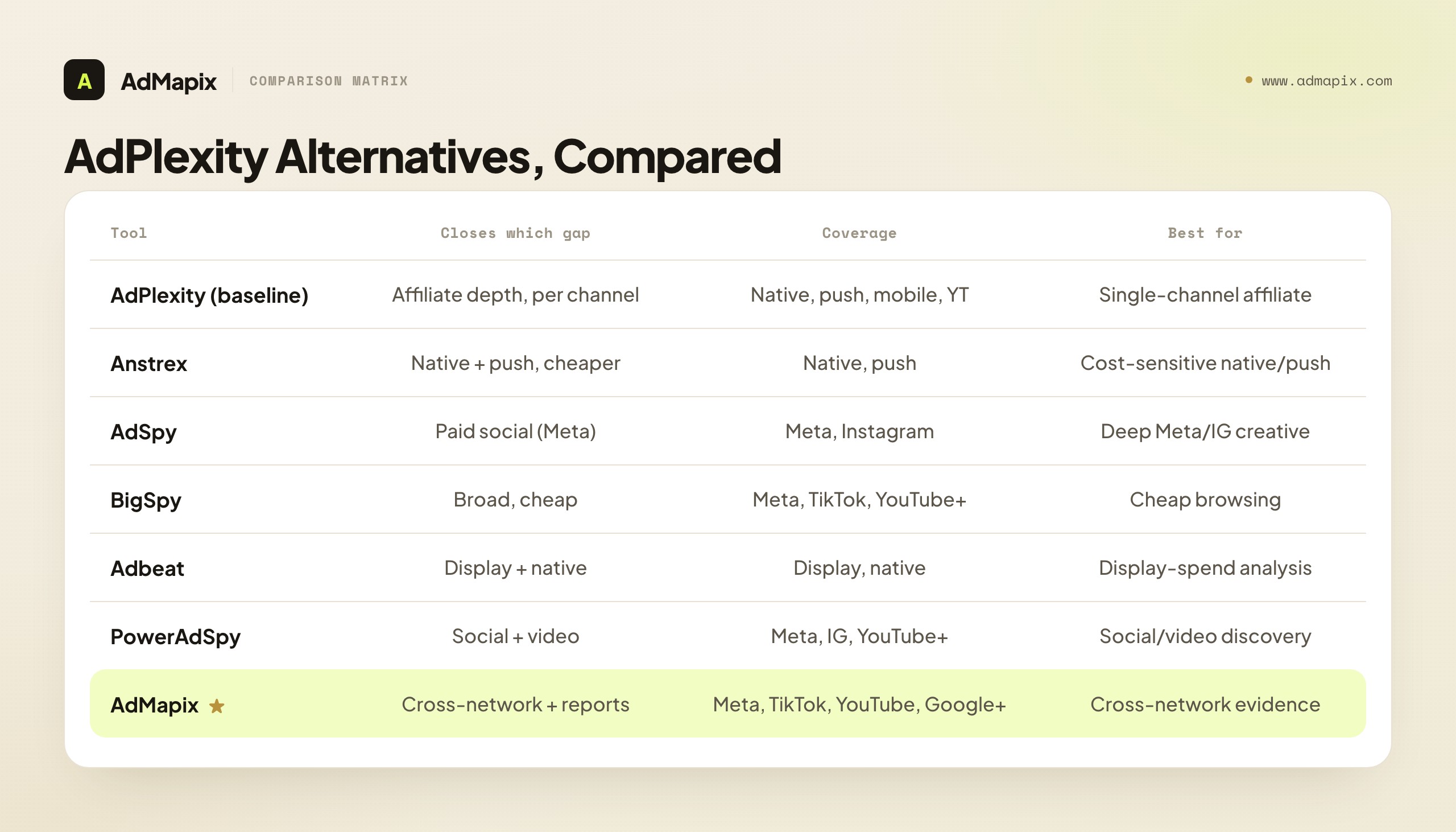The image size is (1456, 832).
Task: Click the Cheap browsing cell
Action: tap(1205, 500)
